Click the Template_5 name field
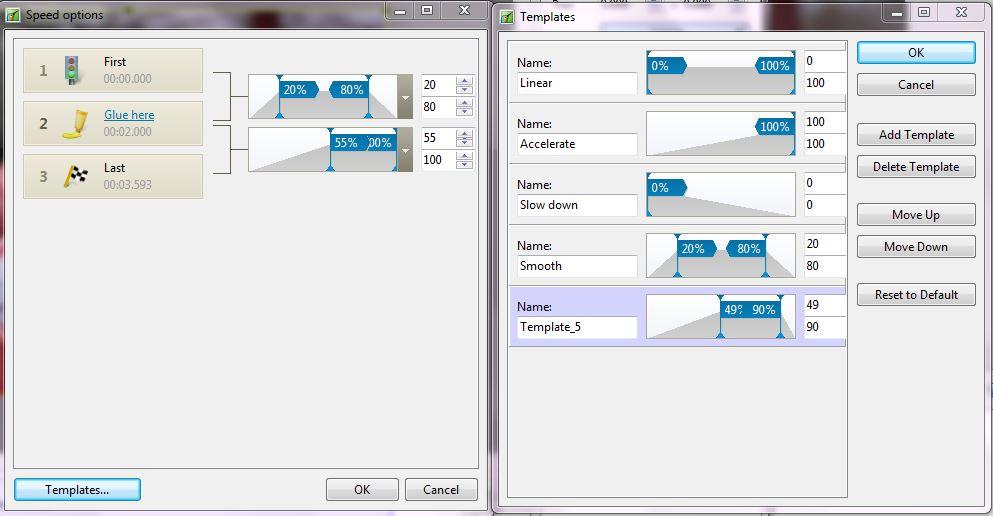The image size is (993, 516). click(x=577, y=327)
